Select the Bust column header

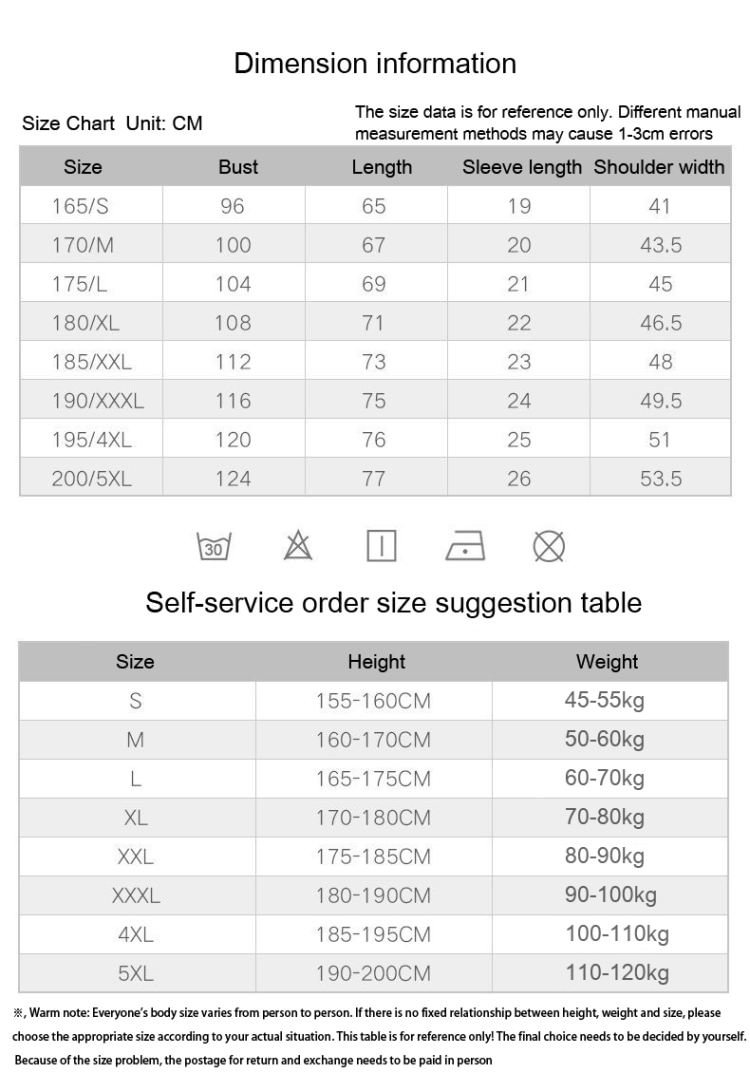coord(238,167)
